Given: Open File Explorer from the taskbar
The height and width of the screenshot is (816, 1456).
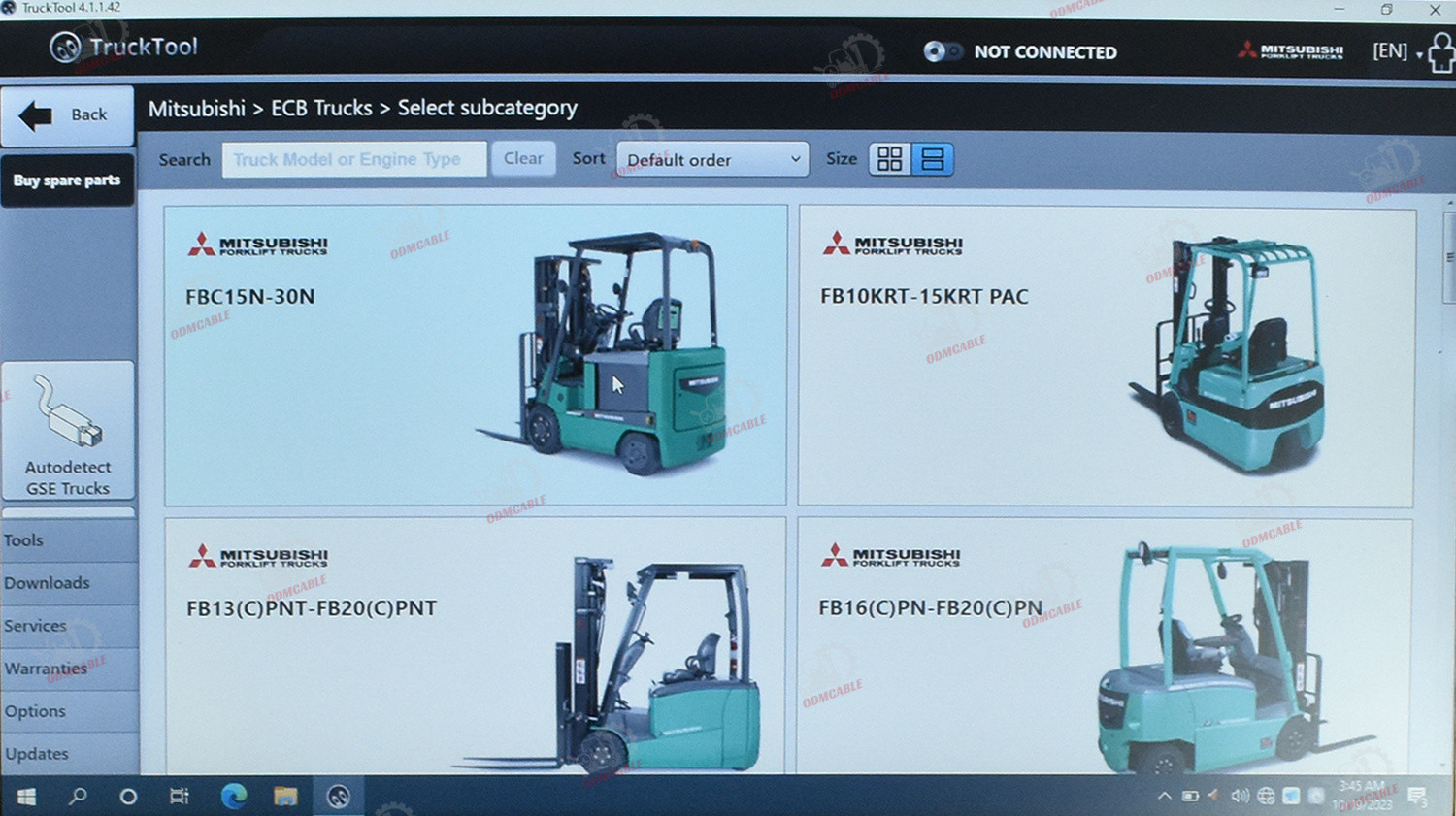Looking at the screenshot, I should click(285, 797).
